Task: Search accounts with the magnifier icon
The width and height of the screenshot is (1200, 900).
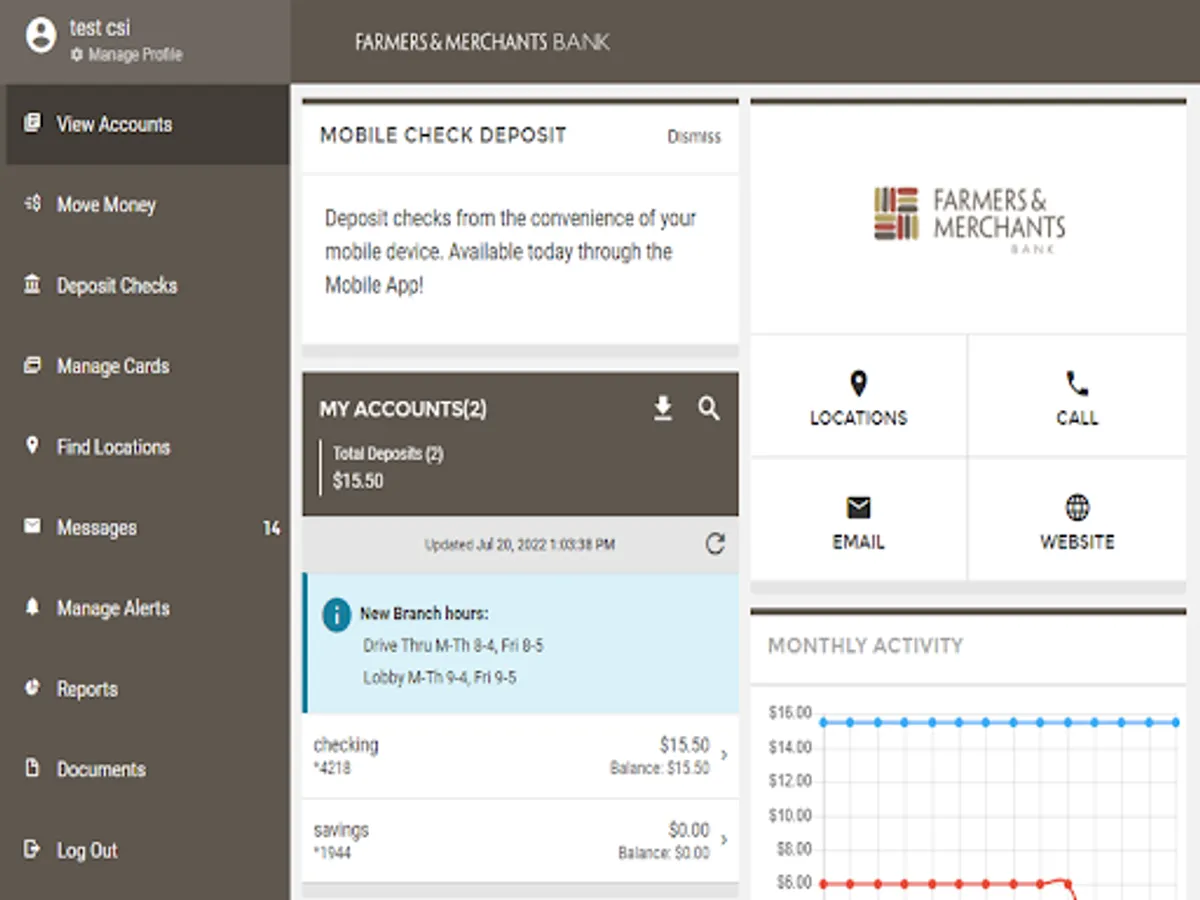Action: [x=709, y=408]
